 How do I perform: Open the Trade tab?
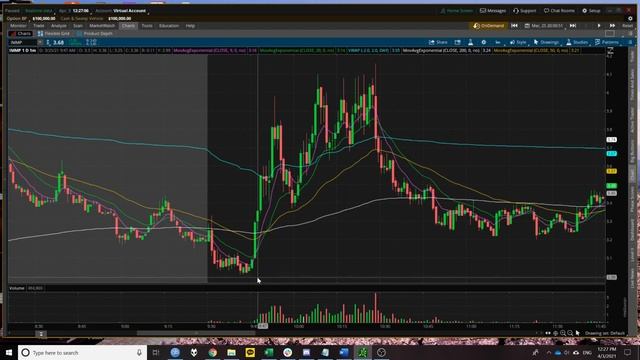coord(39,26)
